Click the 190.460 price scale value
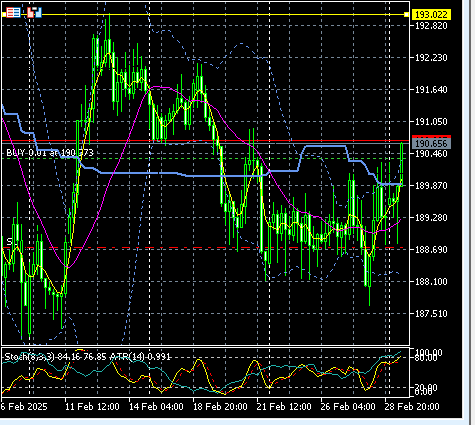The height and width of the screenshot is (425, 475). click(x=431, y=154)
